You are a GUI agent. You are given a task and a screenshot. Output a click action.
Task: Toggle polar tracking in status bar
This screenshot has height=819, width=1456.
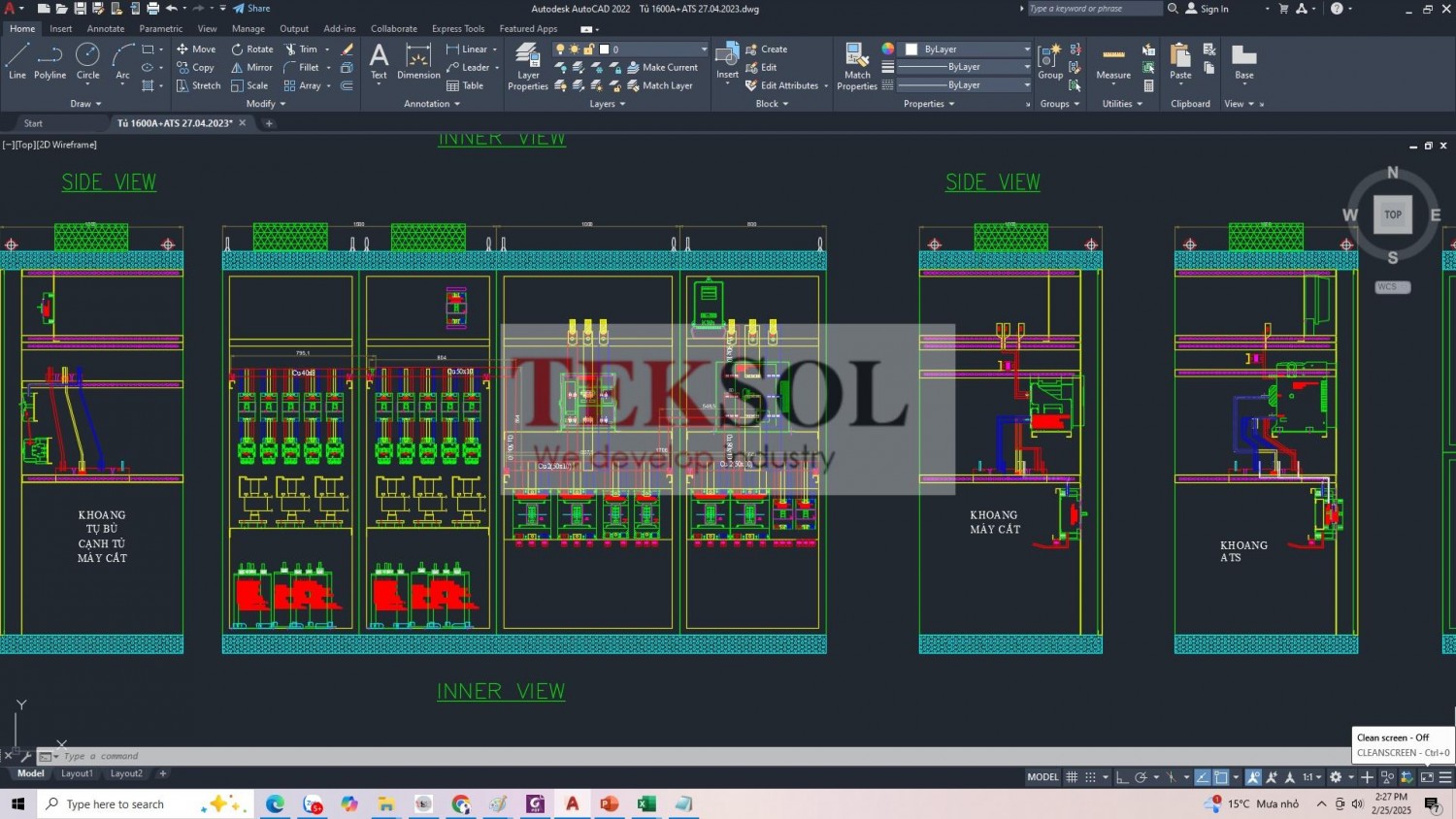(x=1141, y=777)
